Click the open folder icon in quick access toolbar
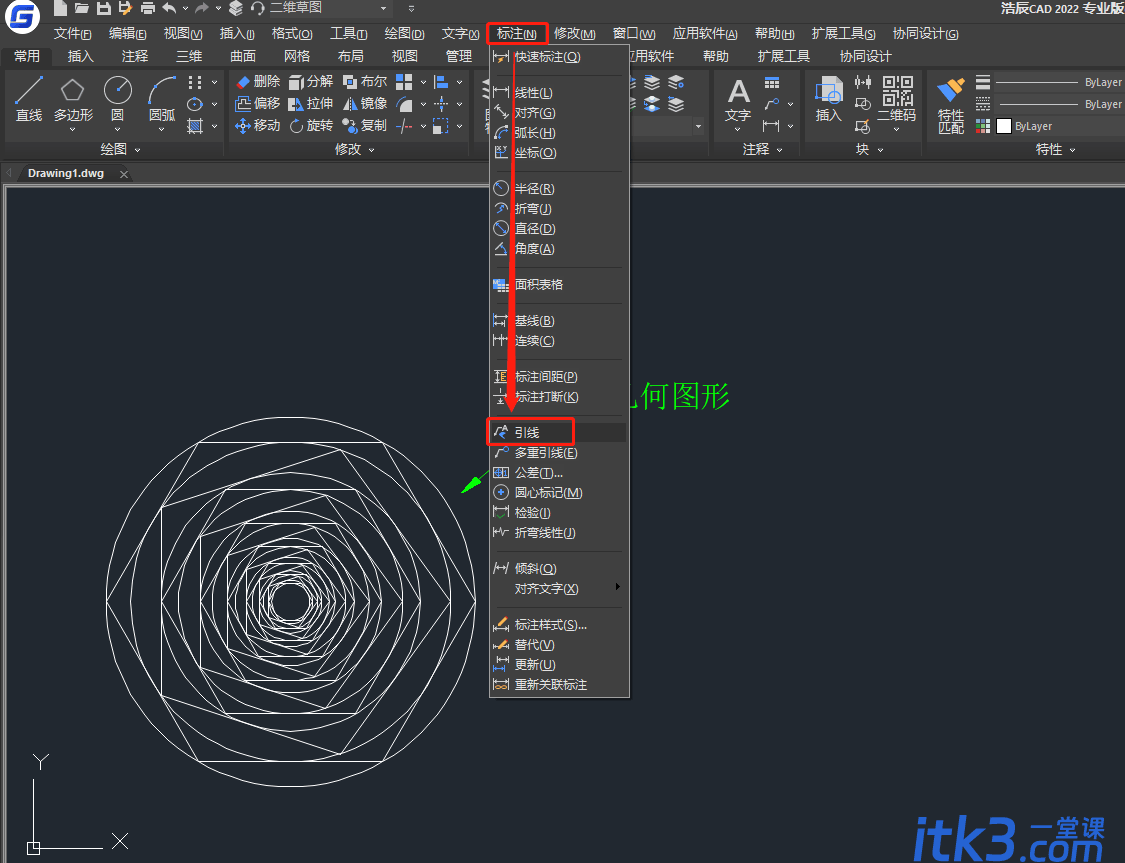The image size is (1125, 863). click(82, 8)
